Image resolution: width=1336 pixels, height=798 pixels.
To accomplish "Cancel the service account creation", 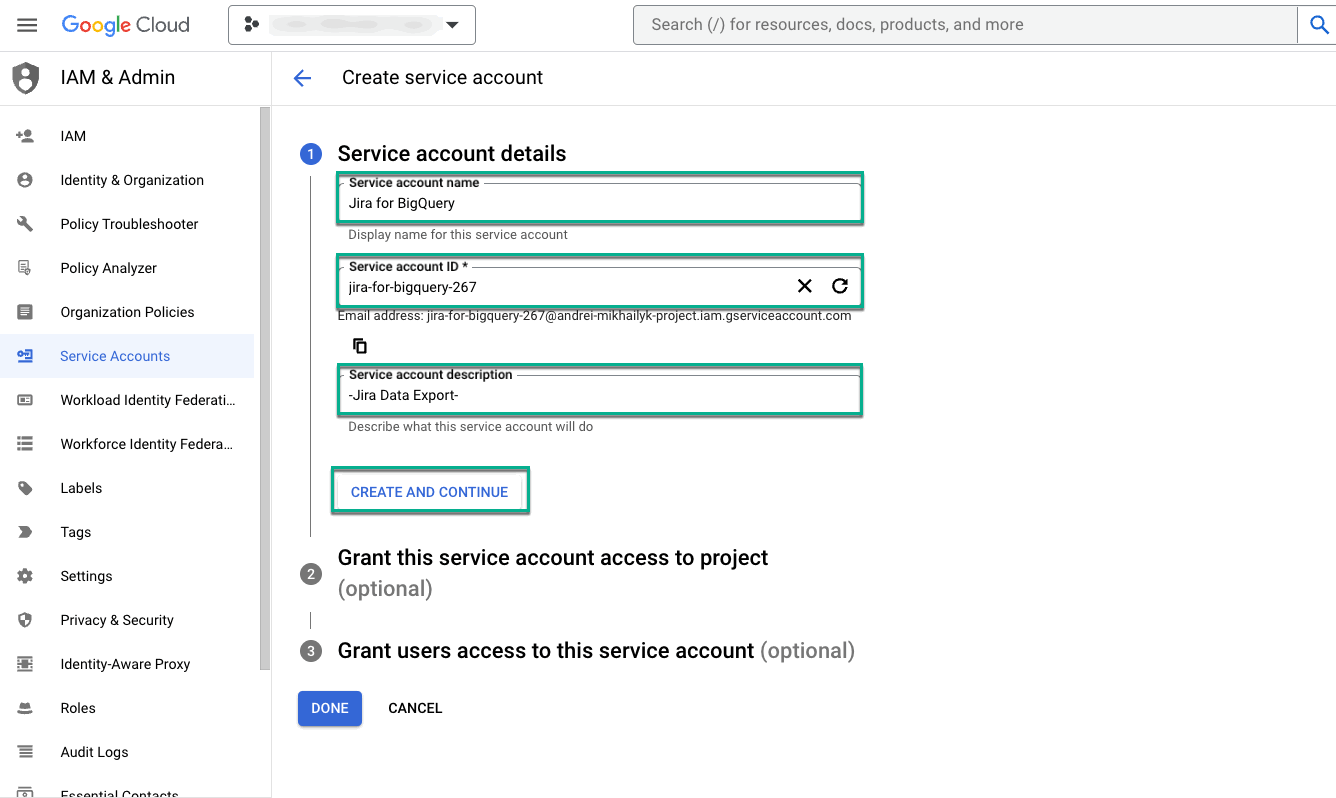I will pos(415,708).
